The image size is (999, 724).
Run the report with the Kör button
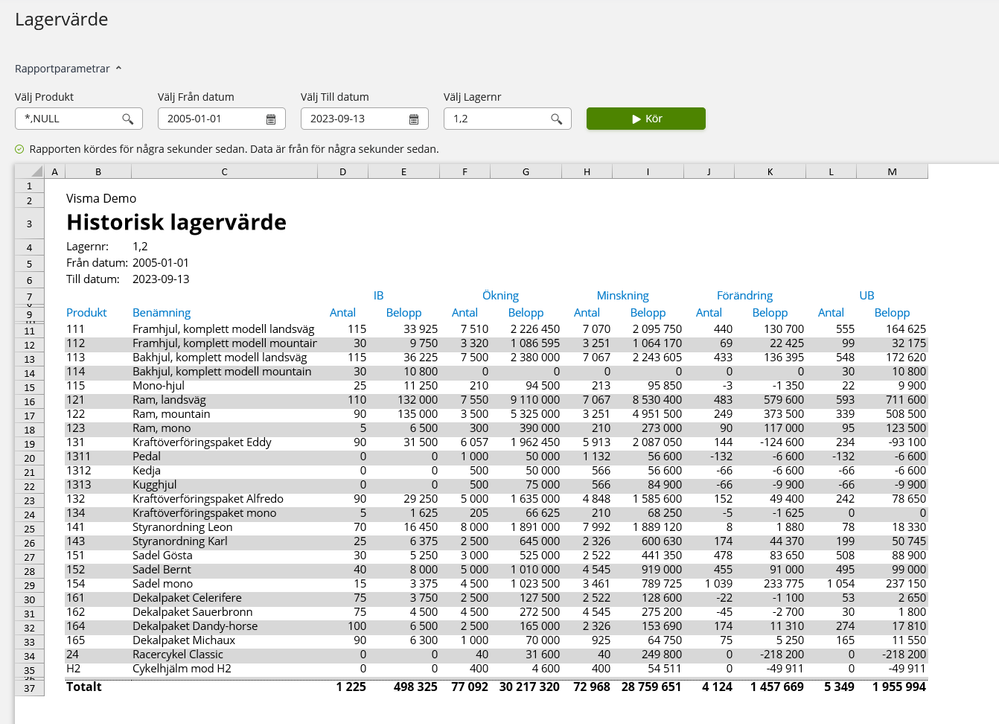pyautogui.click(x=646, y=119)
